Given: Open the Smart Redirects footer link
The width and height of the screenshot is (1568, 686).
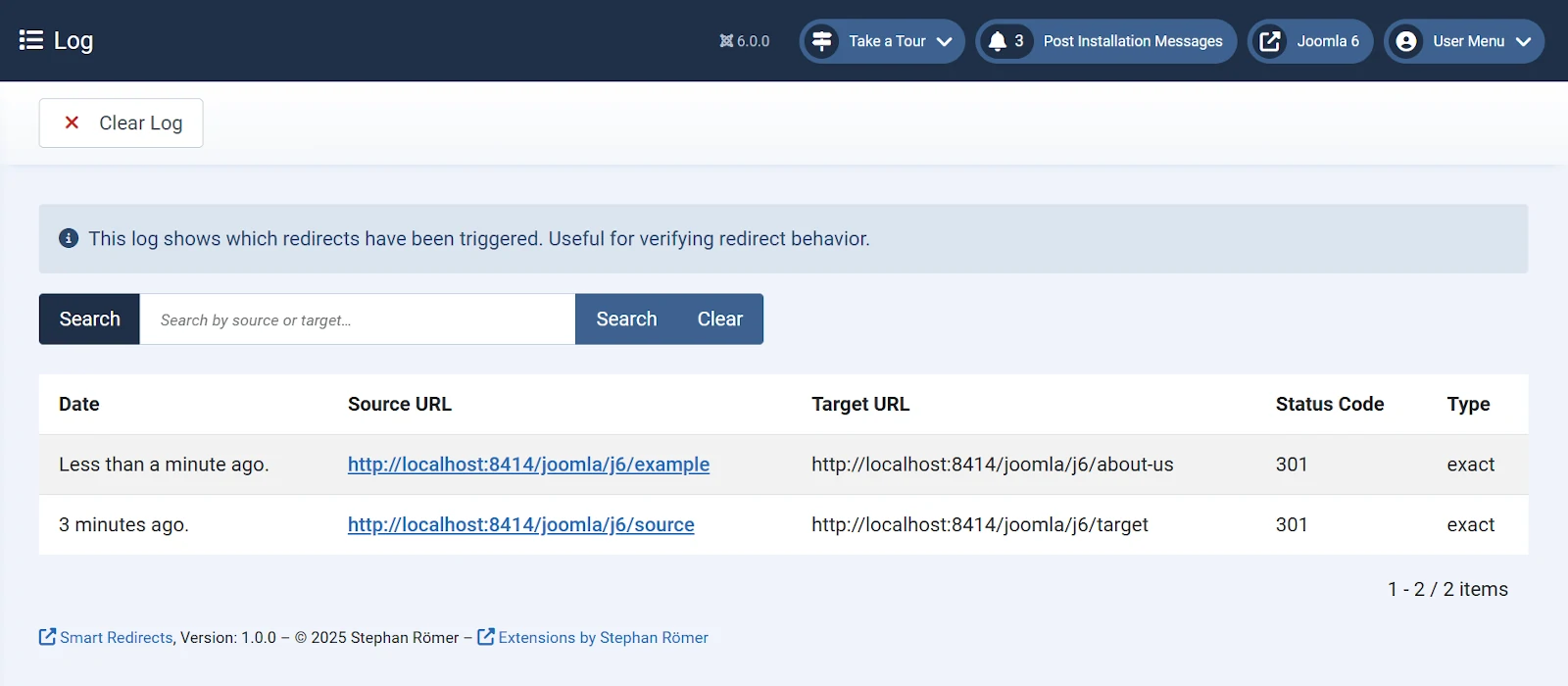Looking at the screenshot, I should 117,637.
